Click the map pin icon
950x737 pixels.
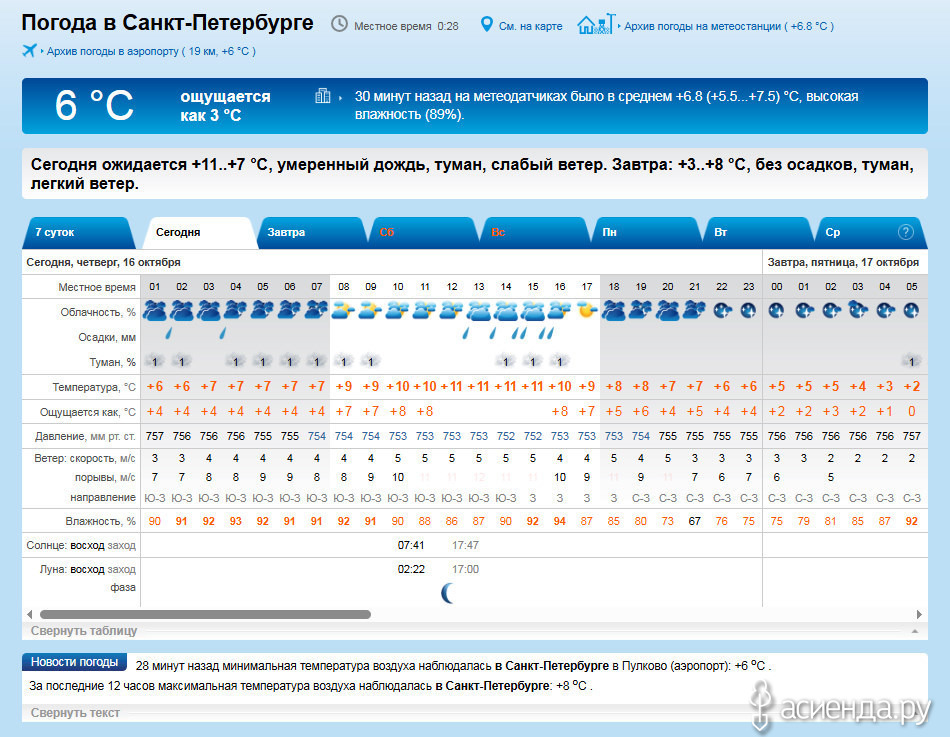[487, 24]
